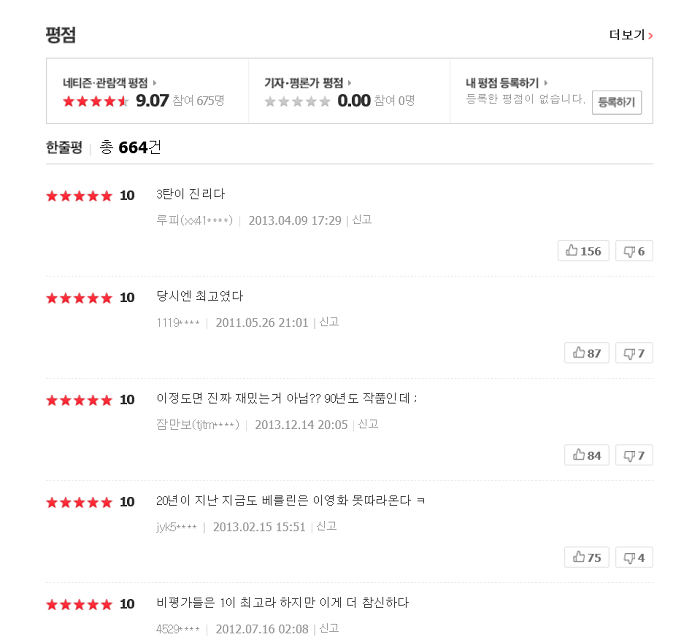700x637 pixels.
Task: Like the review with 75 thumbs up
Action: point(587,558)
